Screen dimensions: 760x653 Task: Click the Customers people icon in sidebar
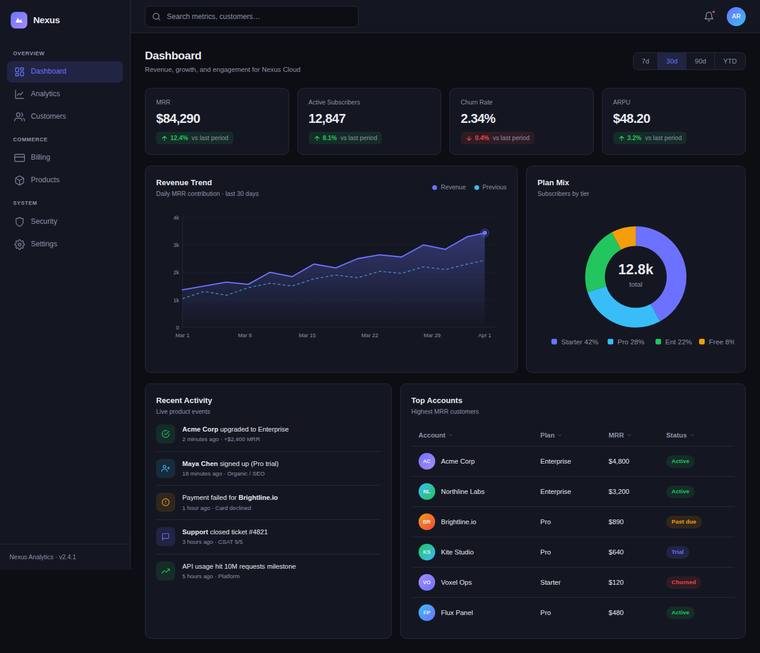click(19, 117)
